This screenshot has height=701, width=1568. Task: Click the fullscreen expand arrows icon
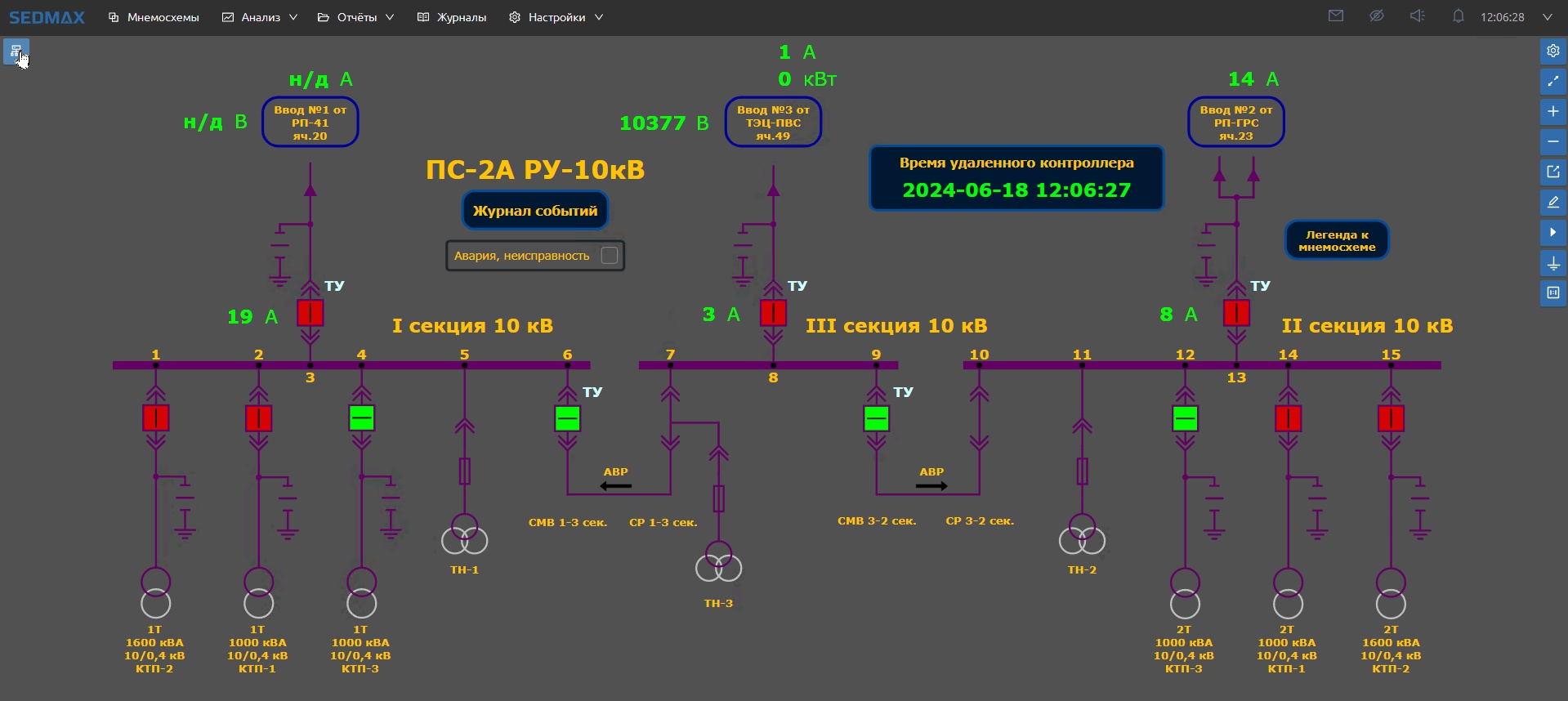tap(1552, 81)
